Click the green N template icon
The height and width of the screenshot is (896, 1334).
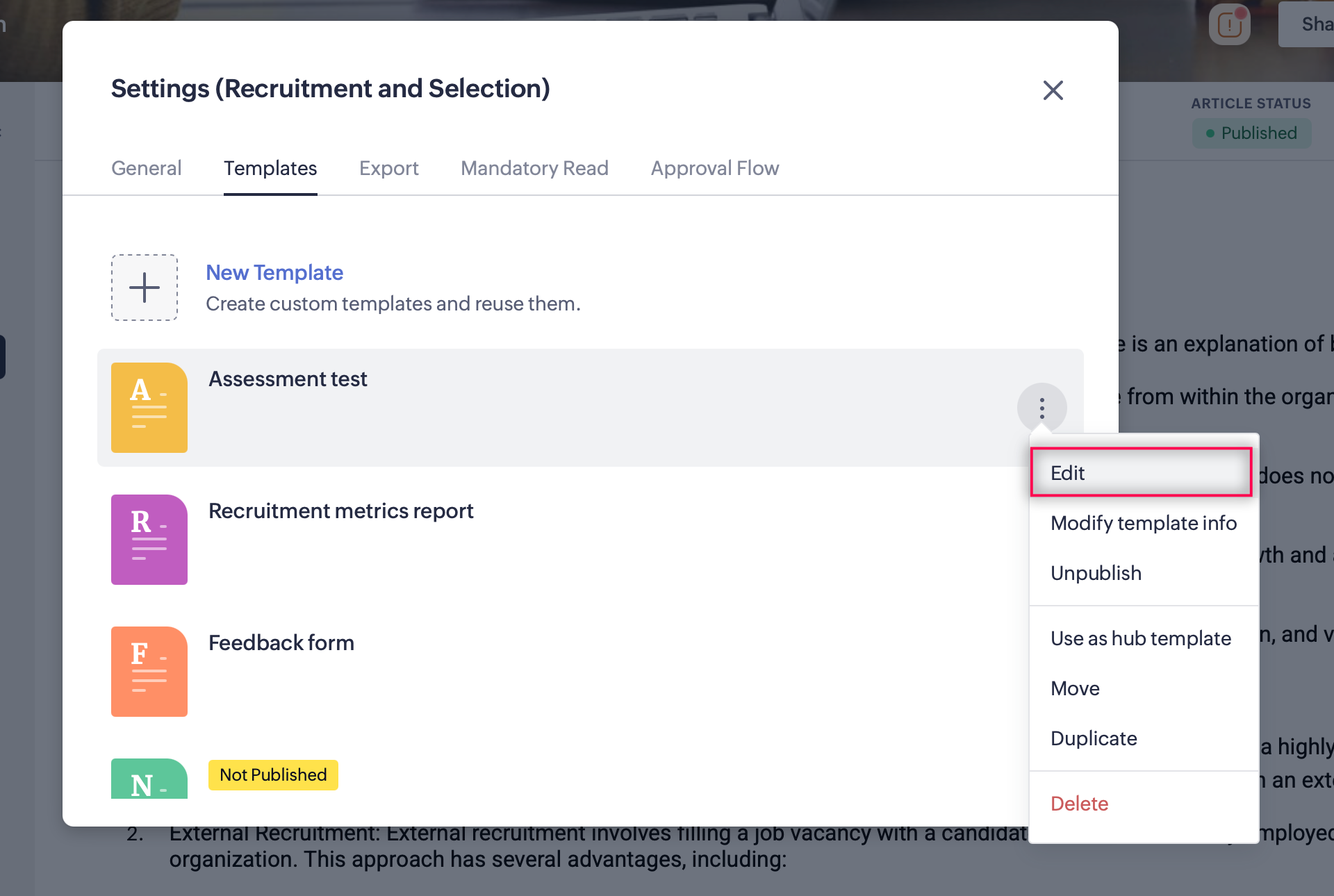(x=149, y=779)
